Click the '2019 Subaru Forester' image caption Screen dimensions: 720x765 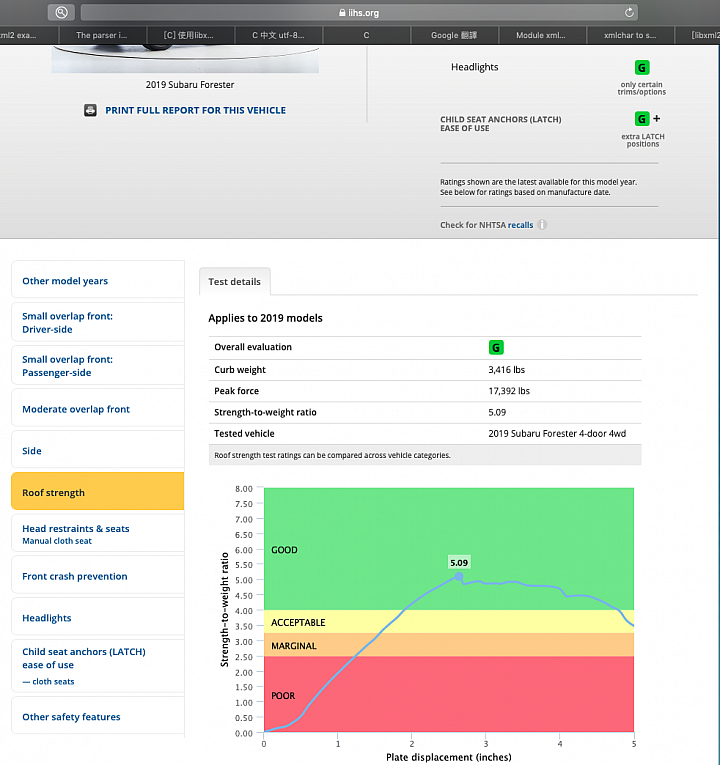tap(190, 85)
